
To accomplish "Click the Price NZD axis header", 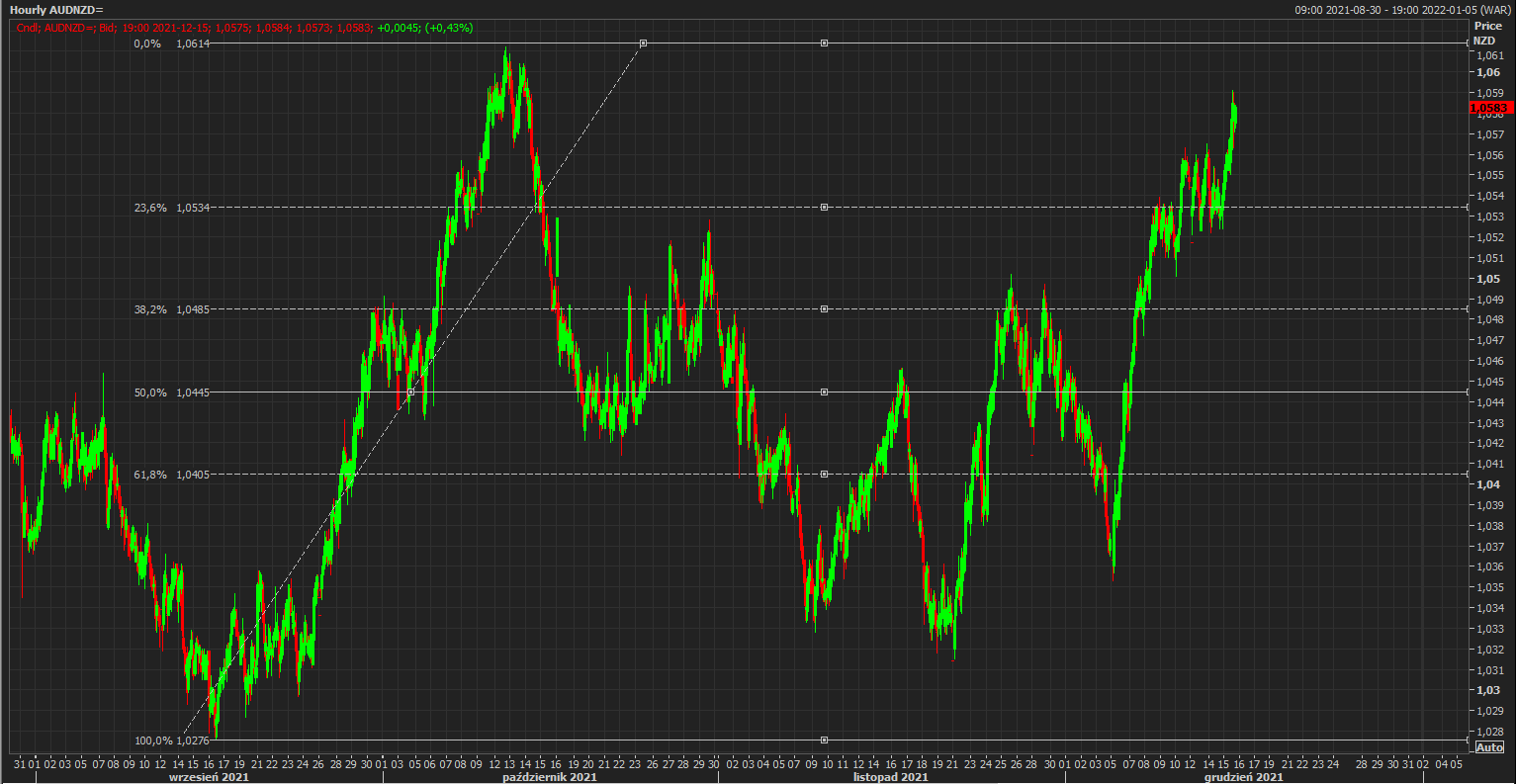I will 1486,34.
